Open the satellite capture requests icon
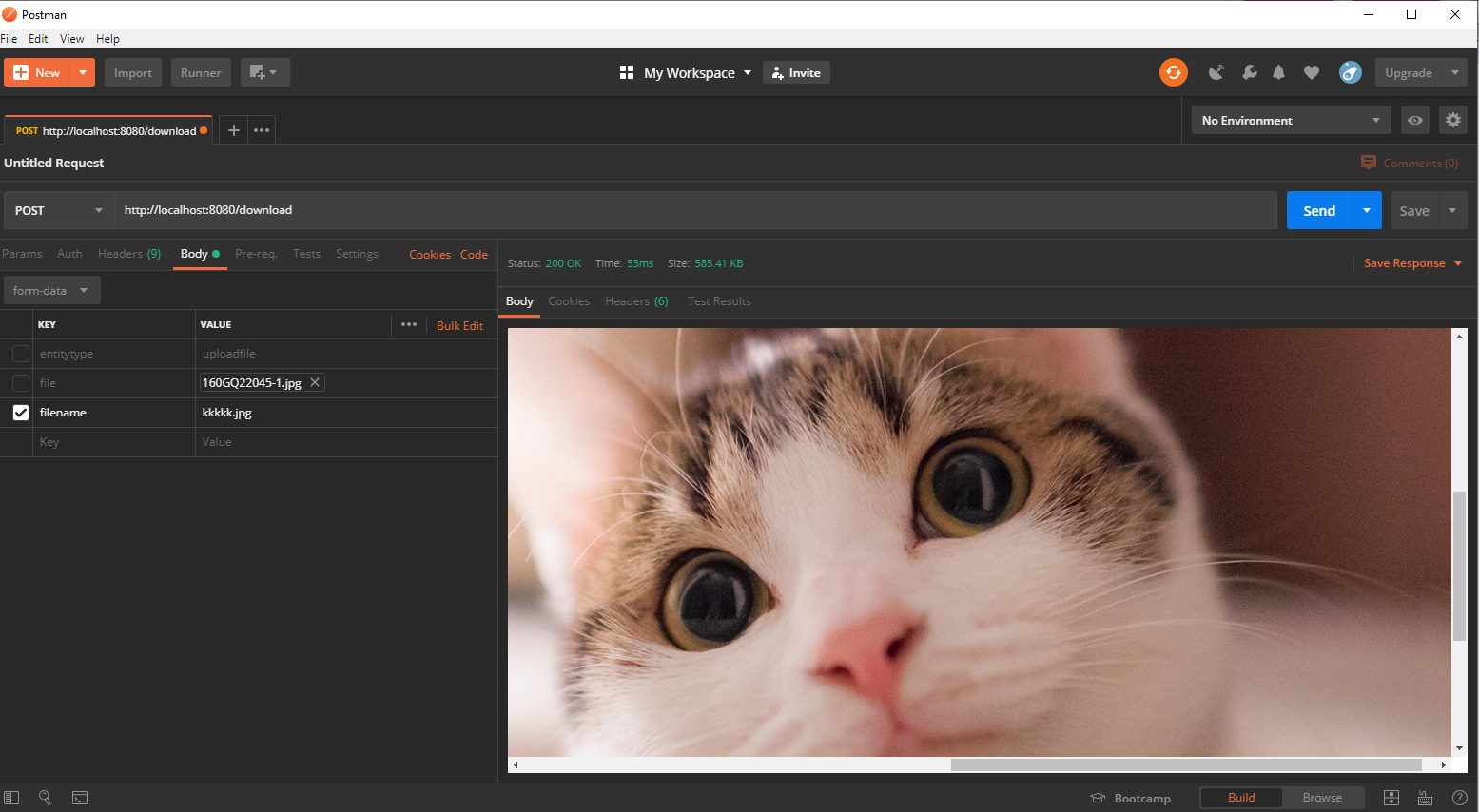The image size is (1479, 812). click(x=1216, y=72)
